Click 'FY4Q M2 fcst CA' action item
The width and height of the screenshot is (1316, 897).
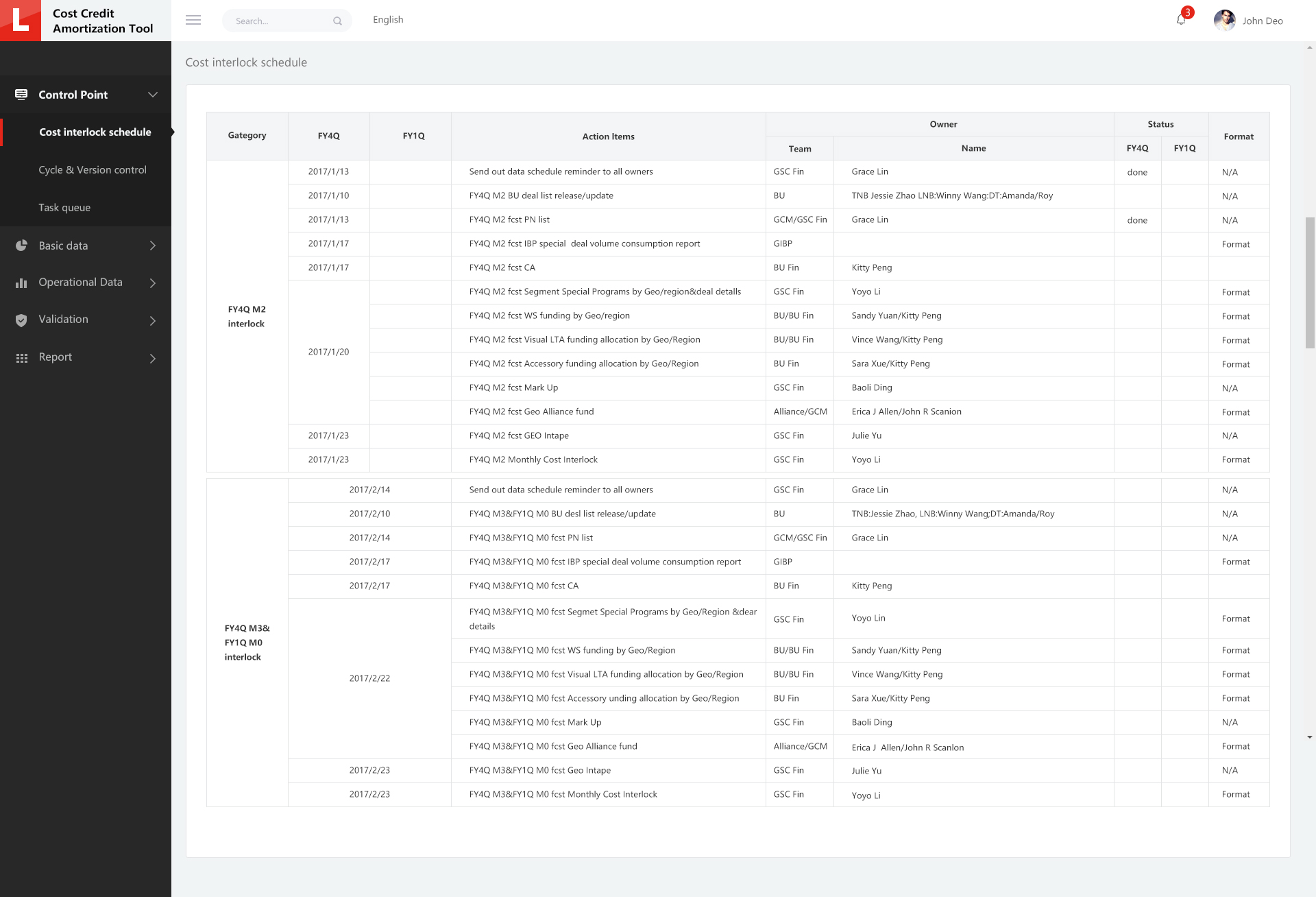502,267
